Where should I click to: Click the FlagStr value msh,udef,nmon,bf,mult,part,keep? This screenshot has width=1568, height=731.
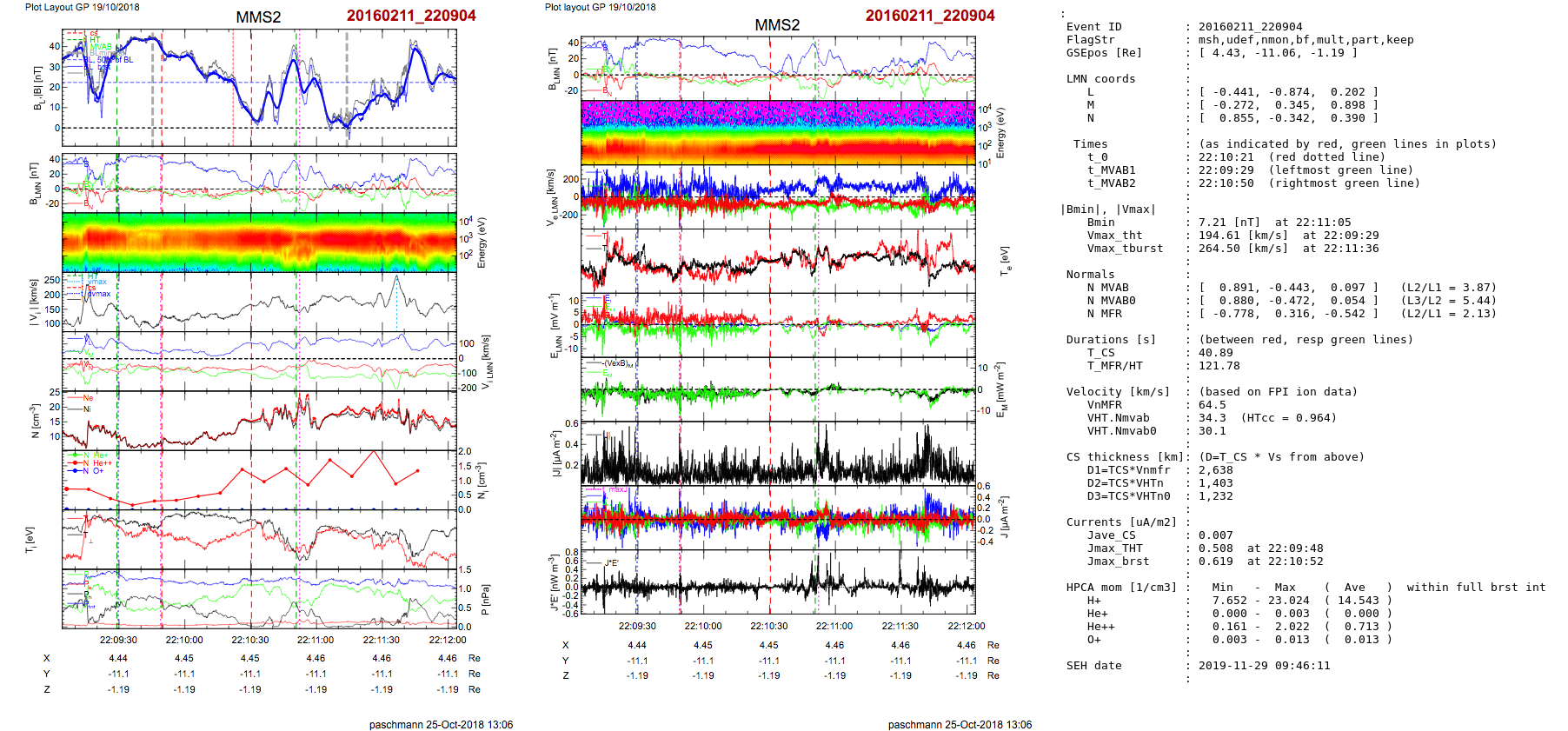pos(1306,40)
